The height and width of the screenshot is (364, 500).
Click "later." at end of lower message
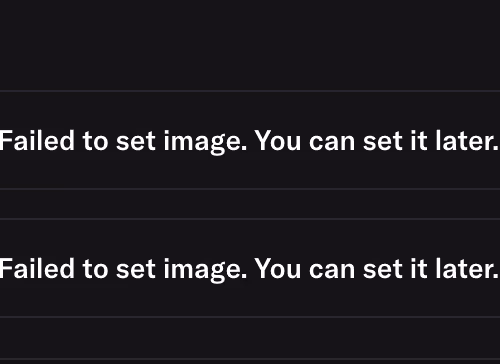point(467,269)
